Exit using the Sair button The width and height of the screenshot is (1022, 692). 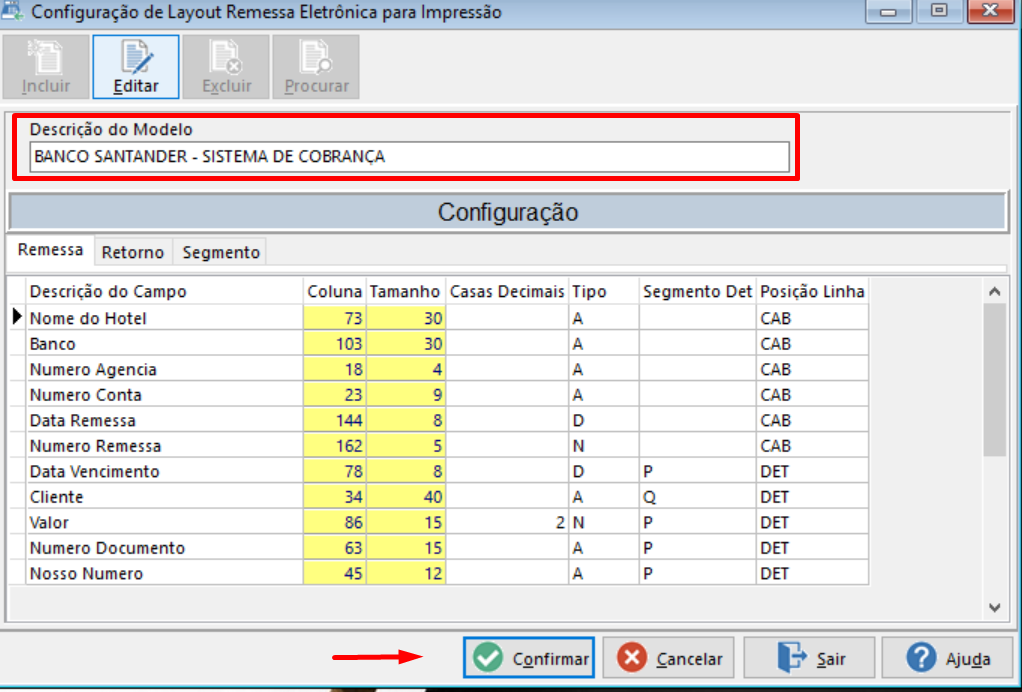coord(809,657)
